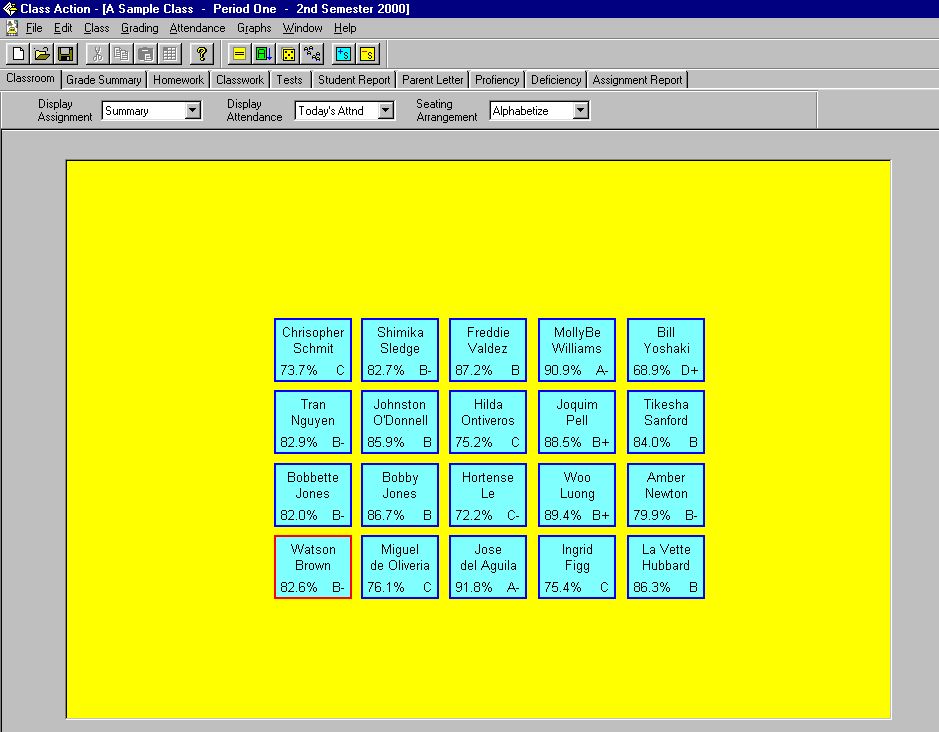This screenshot has width=939, height=732.
Task: Click the random seating dice icon
Action: [x=288, y=54]
